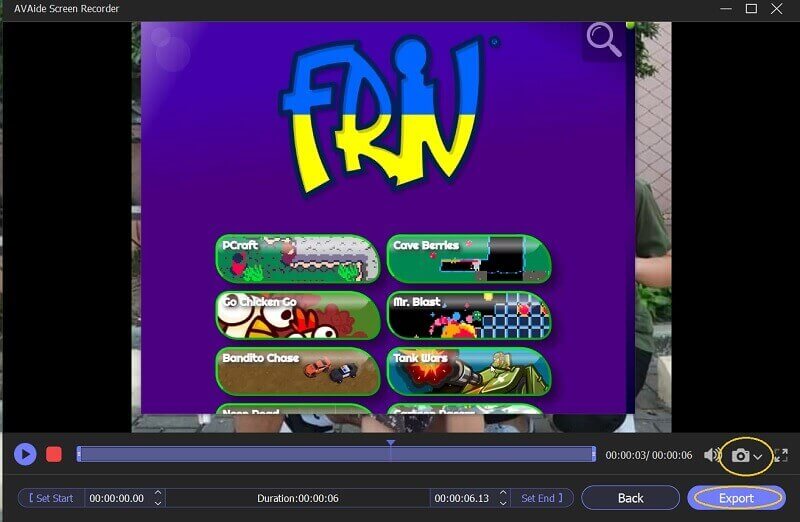Play the recorded video preview

(25, 454)
